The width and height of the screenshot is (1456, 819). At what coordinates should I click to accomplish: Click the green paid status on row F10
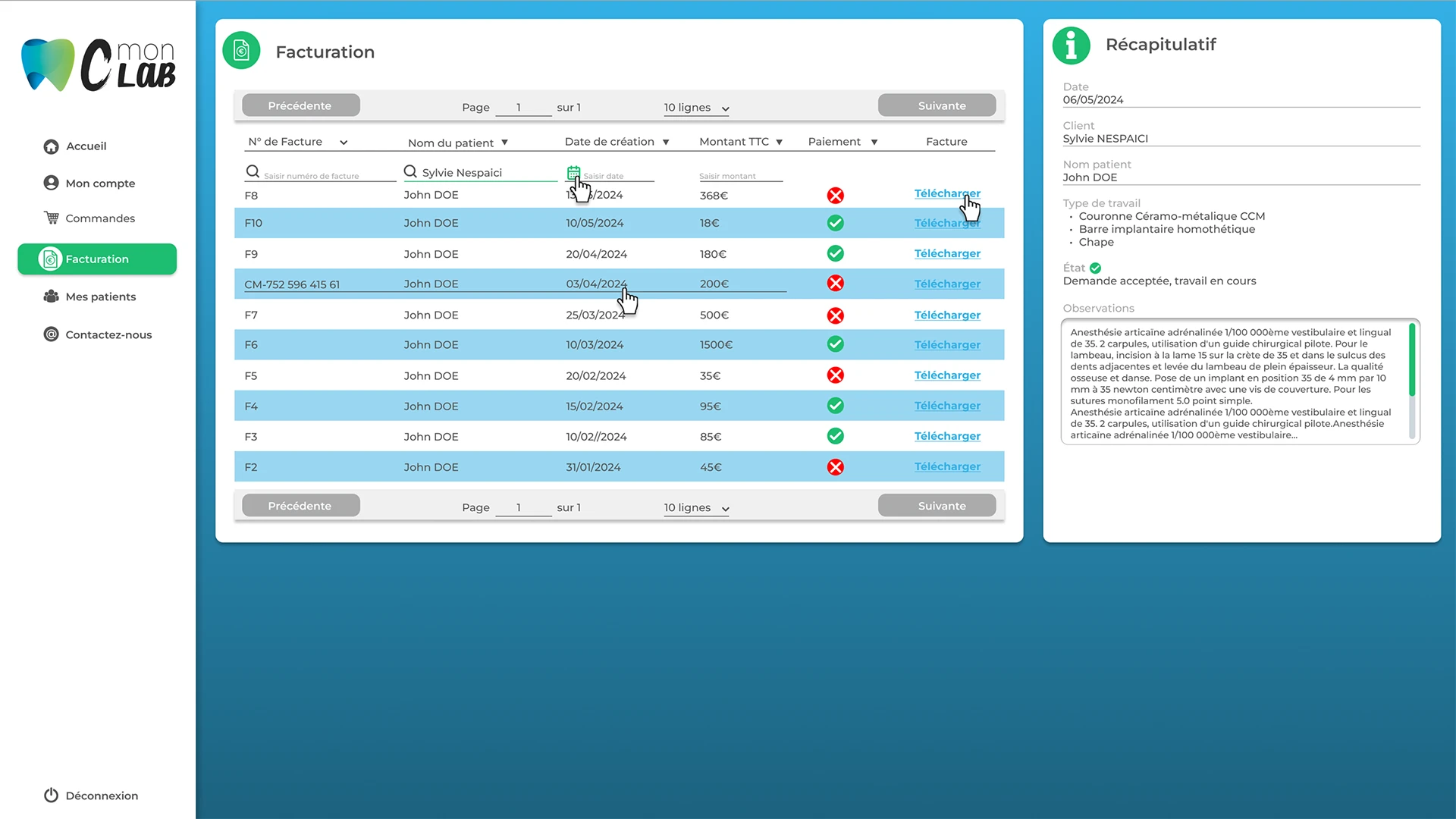point(835,223)
